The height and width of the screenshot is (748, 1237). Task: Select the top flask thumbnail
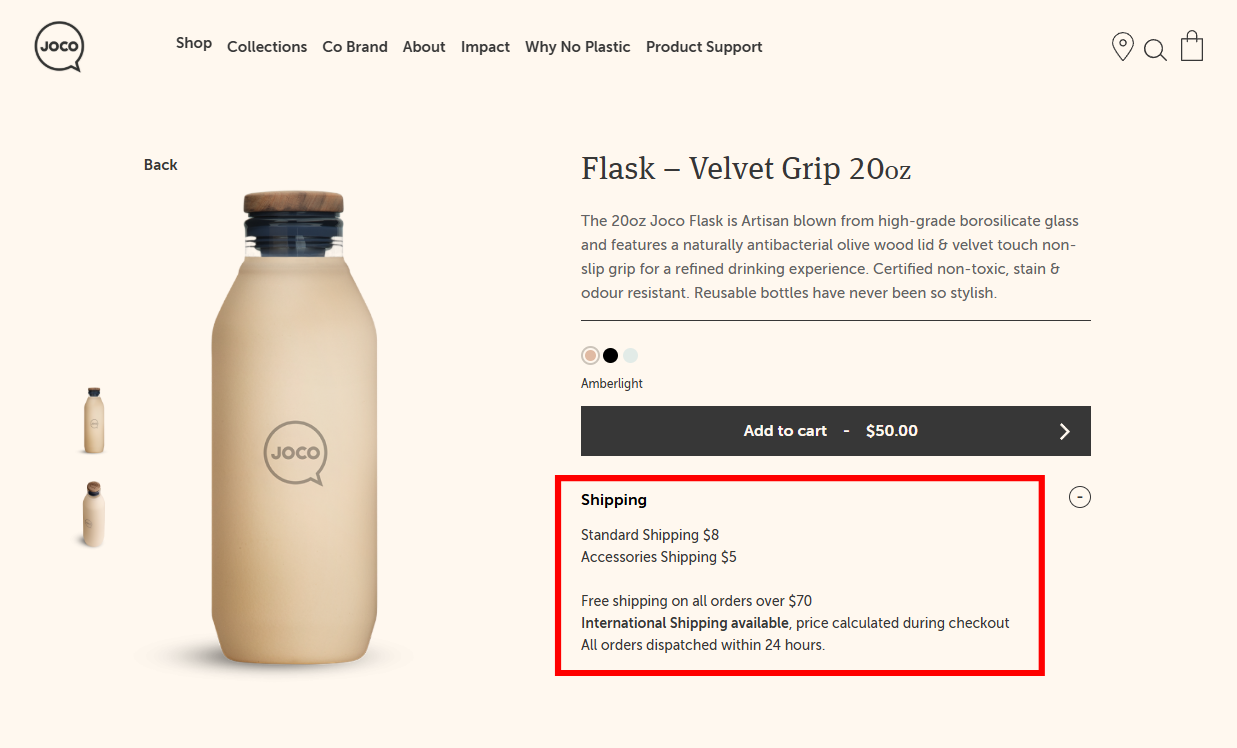[x=92, y=420]
